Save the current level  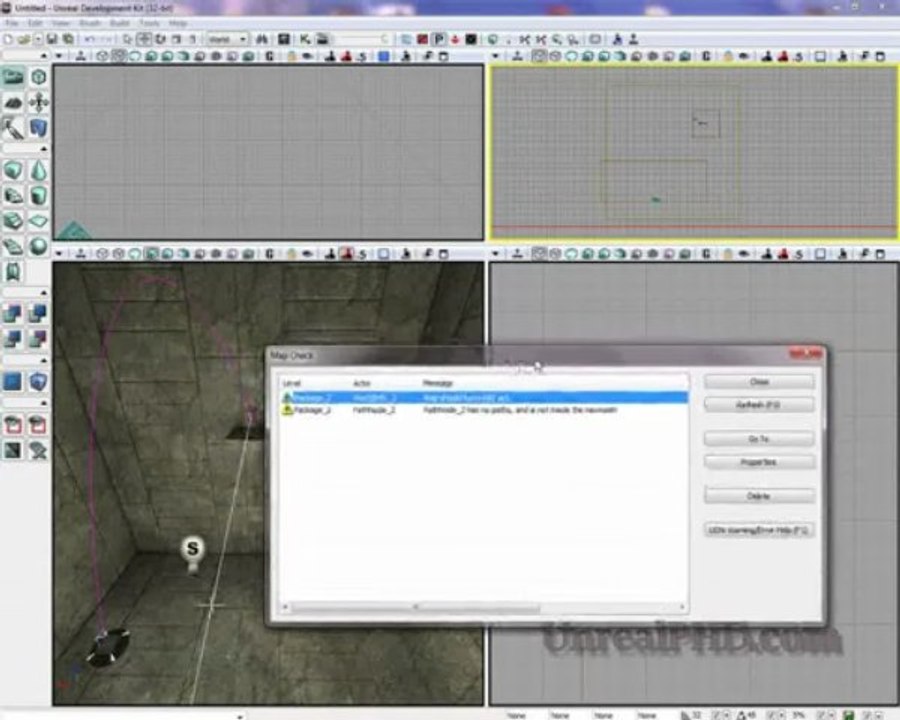52,39
